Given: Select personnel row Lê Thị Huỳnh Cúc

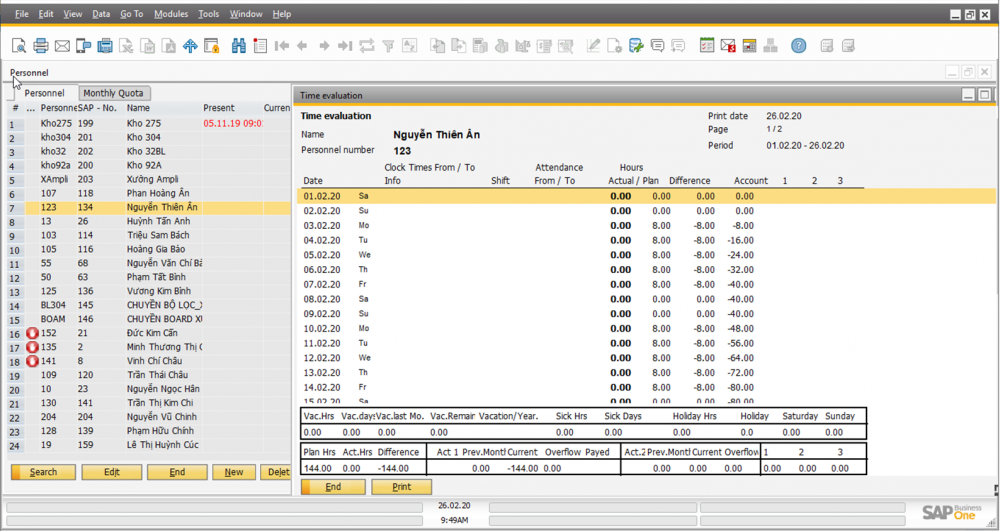Looking at the screenshot, I should tap(149, 445).
